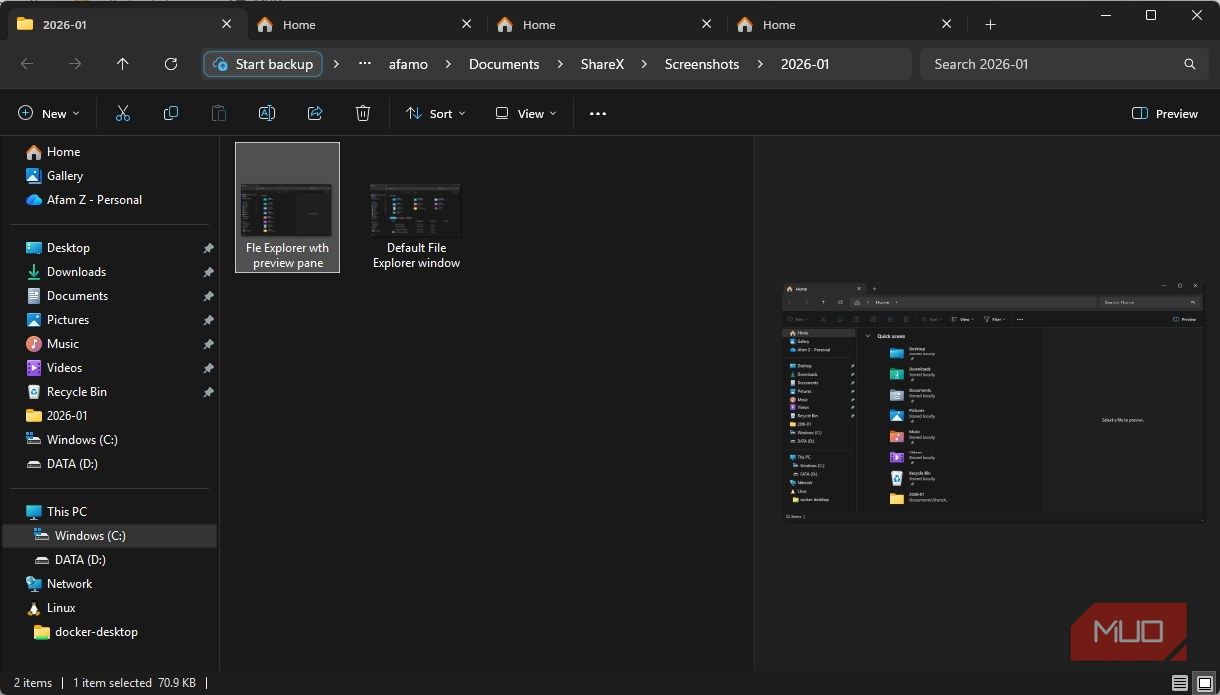The width and height of the screenshot is (1220, 695).
Task: Click the Start backup button
Action: click(x=263, y=64)
